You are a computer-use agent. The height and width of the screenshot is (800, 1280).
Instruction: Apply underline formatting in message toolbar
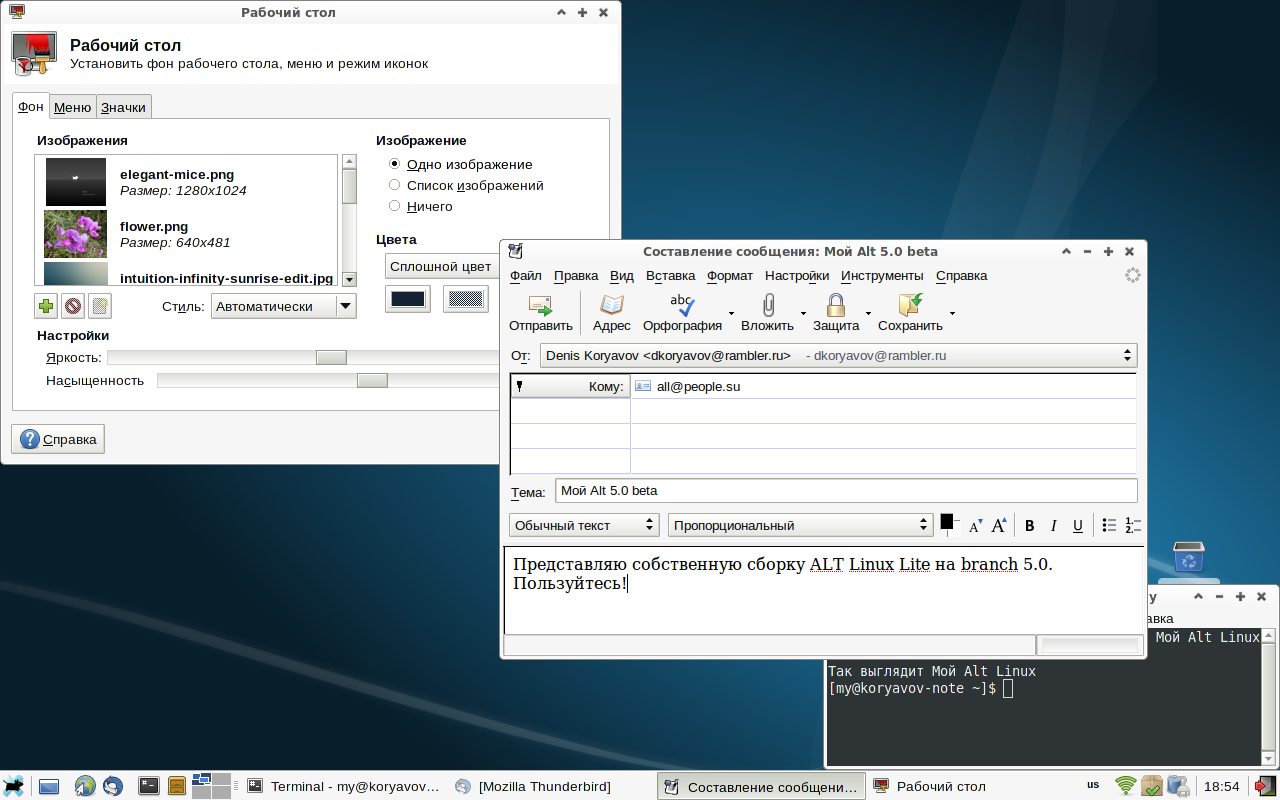point(1078,525)
